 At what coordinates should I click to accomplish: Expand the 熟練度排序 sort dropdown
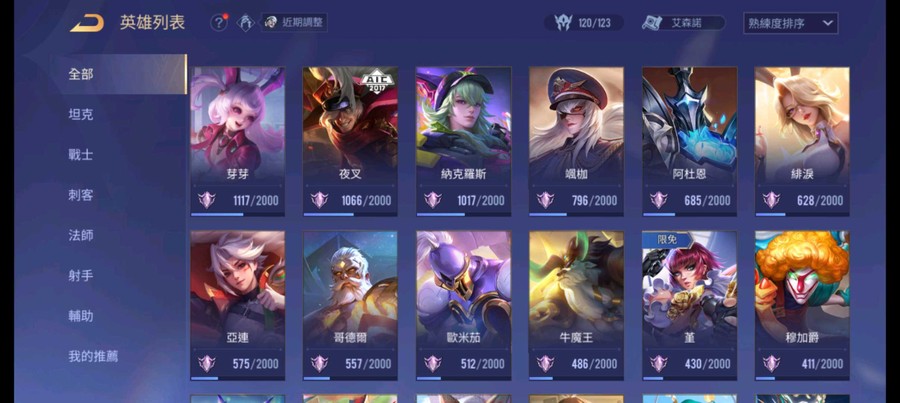click(x=790, y=24)
